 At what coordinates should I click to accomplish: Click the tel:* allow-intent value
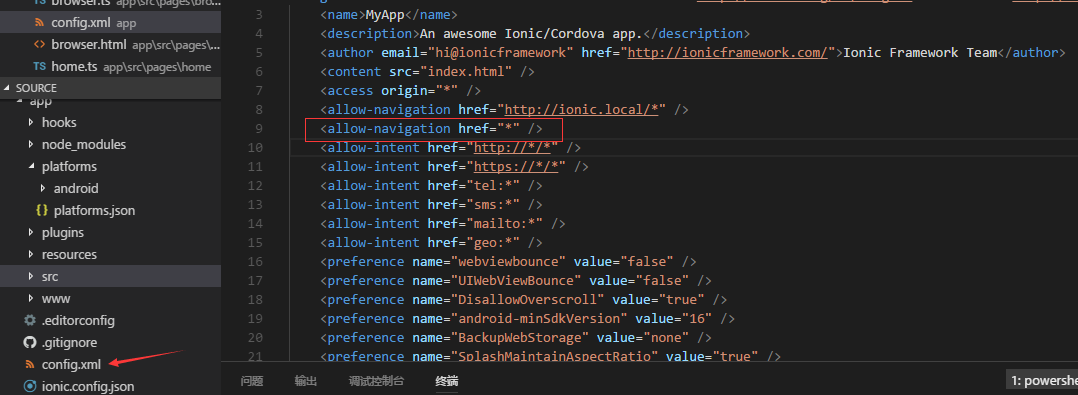point(494,185)
